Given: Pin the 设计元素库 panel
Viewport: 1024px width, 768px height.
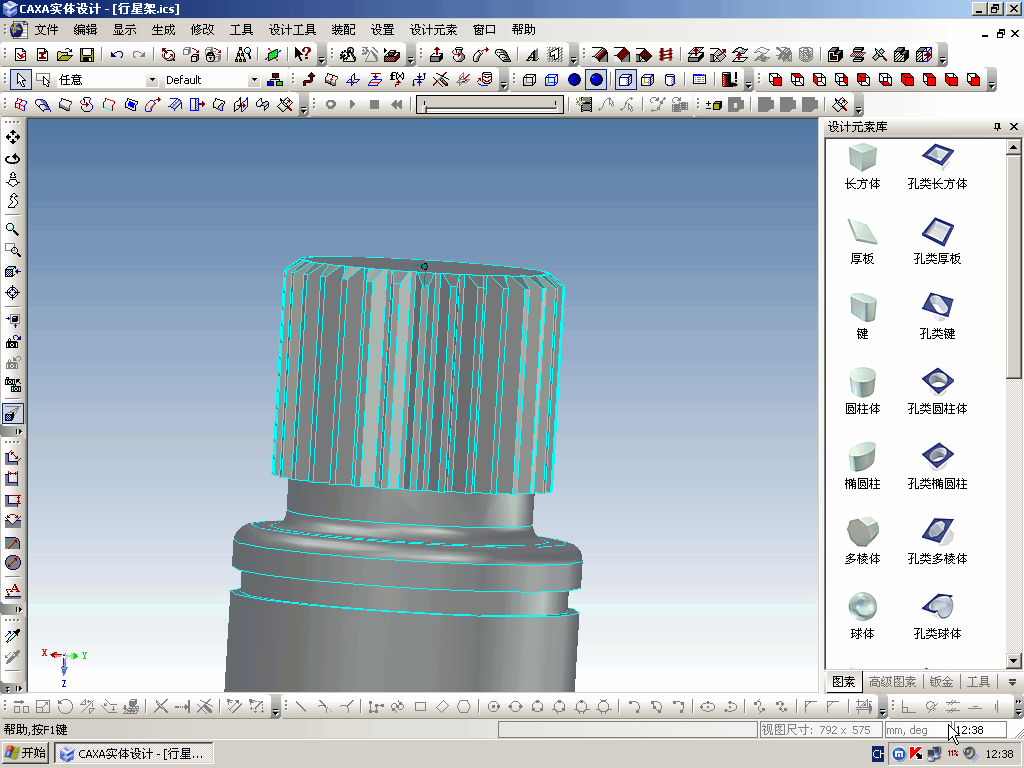Looking at the screenshot, I should coord(997,127).
